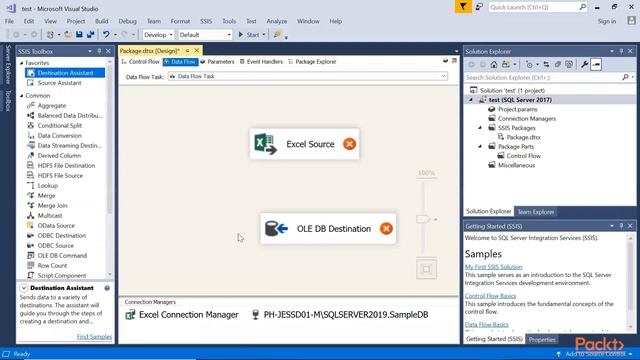Select Script Component in the toolbox

pos(62,276)
